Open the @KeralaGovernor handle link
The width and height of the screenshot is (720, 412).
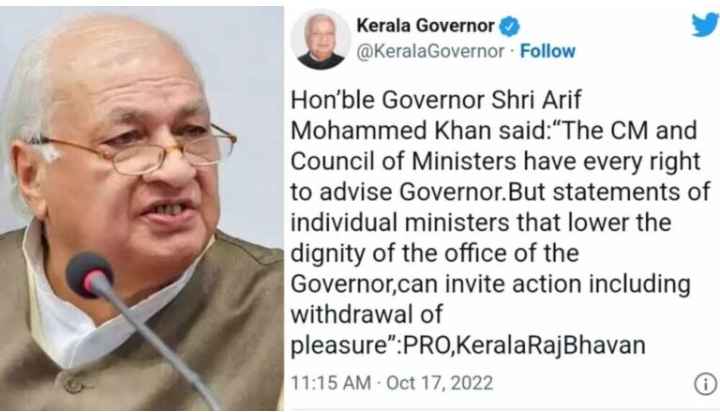pos(430,51)
